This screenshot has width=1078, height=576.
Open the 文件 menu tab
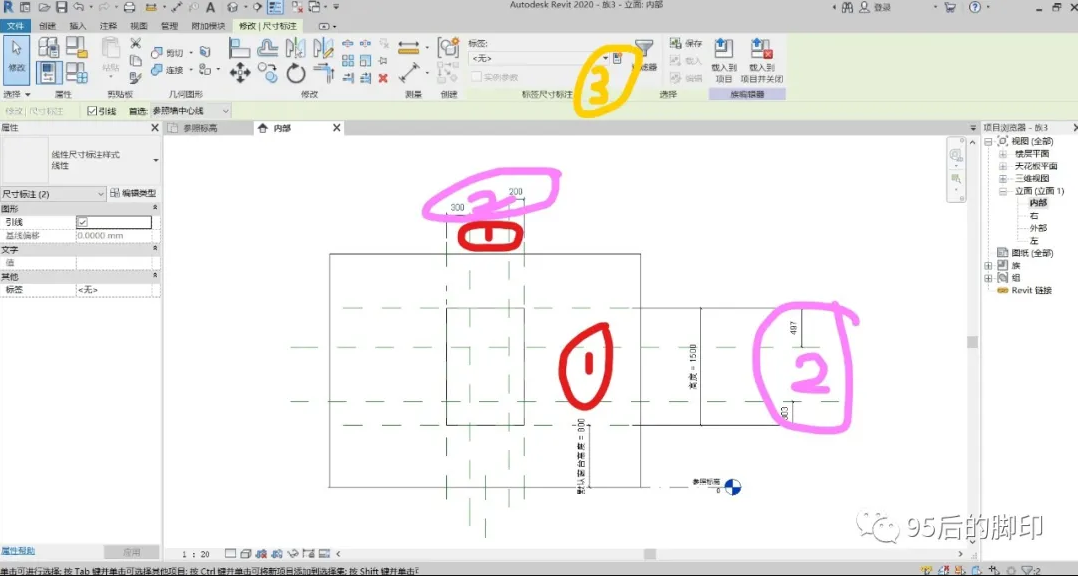[x=15, y=26]
